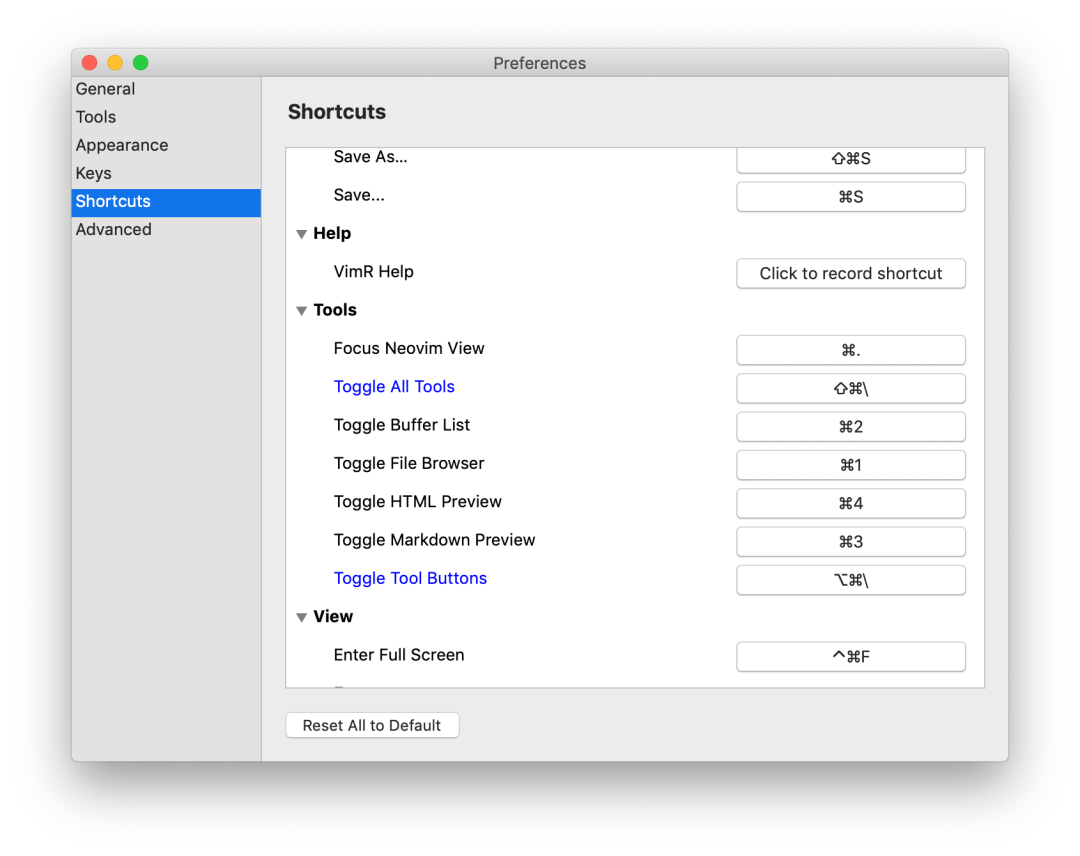Select the Shortcuts sidebar item
Viewport: 1080px width, 856px height.
tap(165, 202)
